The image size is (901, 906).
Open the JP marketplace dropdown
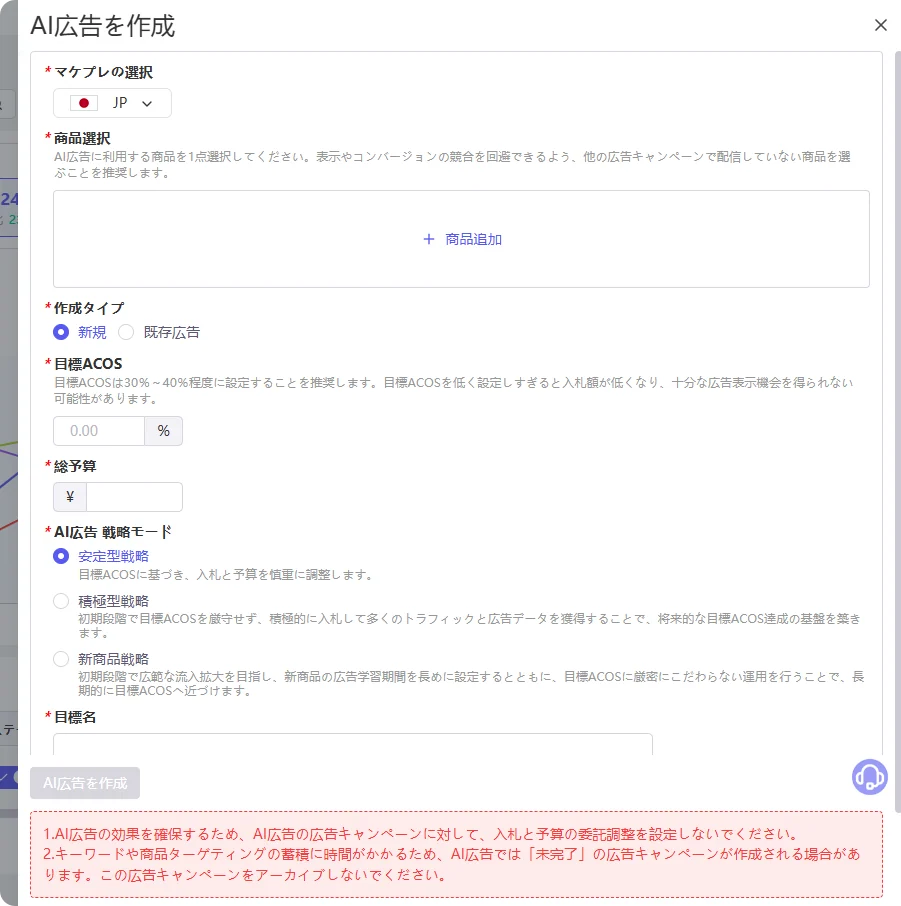(x=112, y=103)
